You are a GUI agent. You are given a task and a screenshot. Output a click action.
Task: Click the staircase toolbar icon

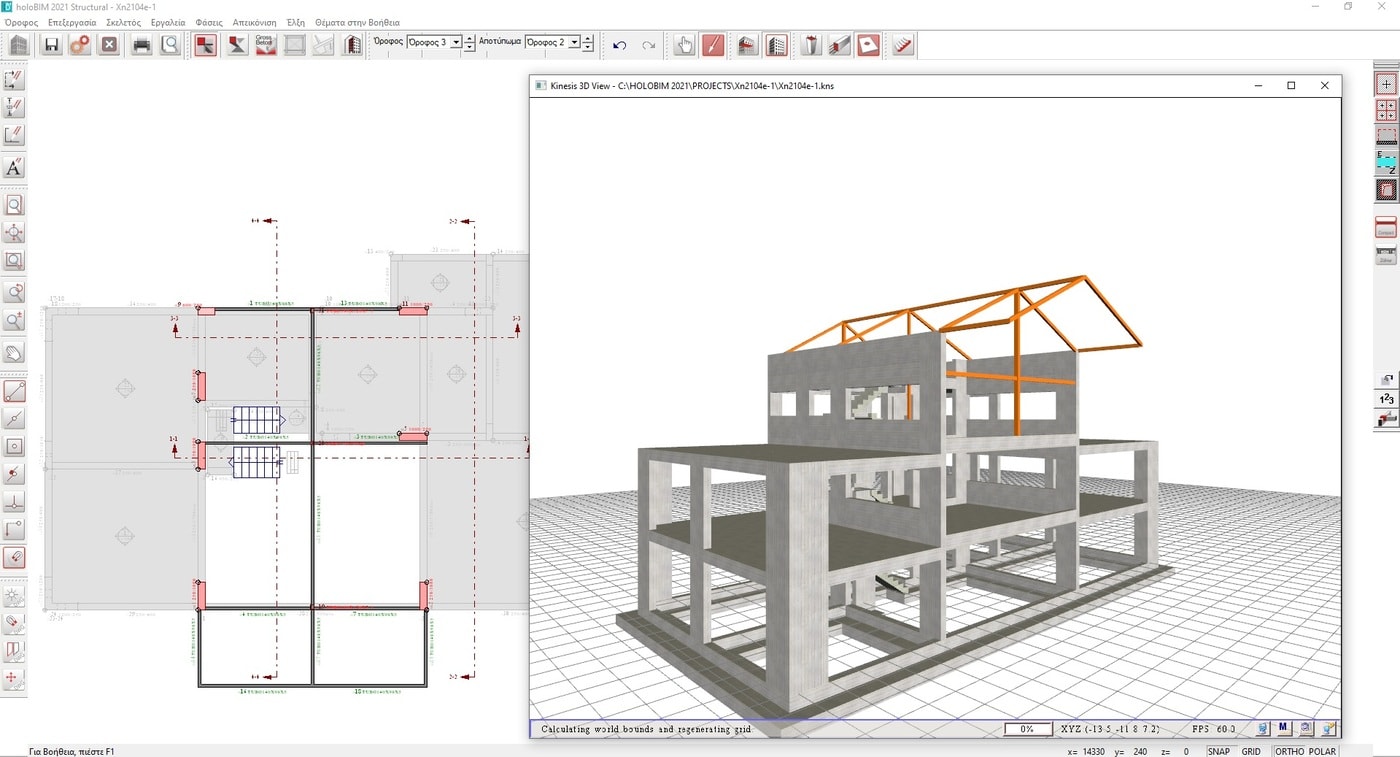pos(903,45)
